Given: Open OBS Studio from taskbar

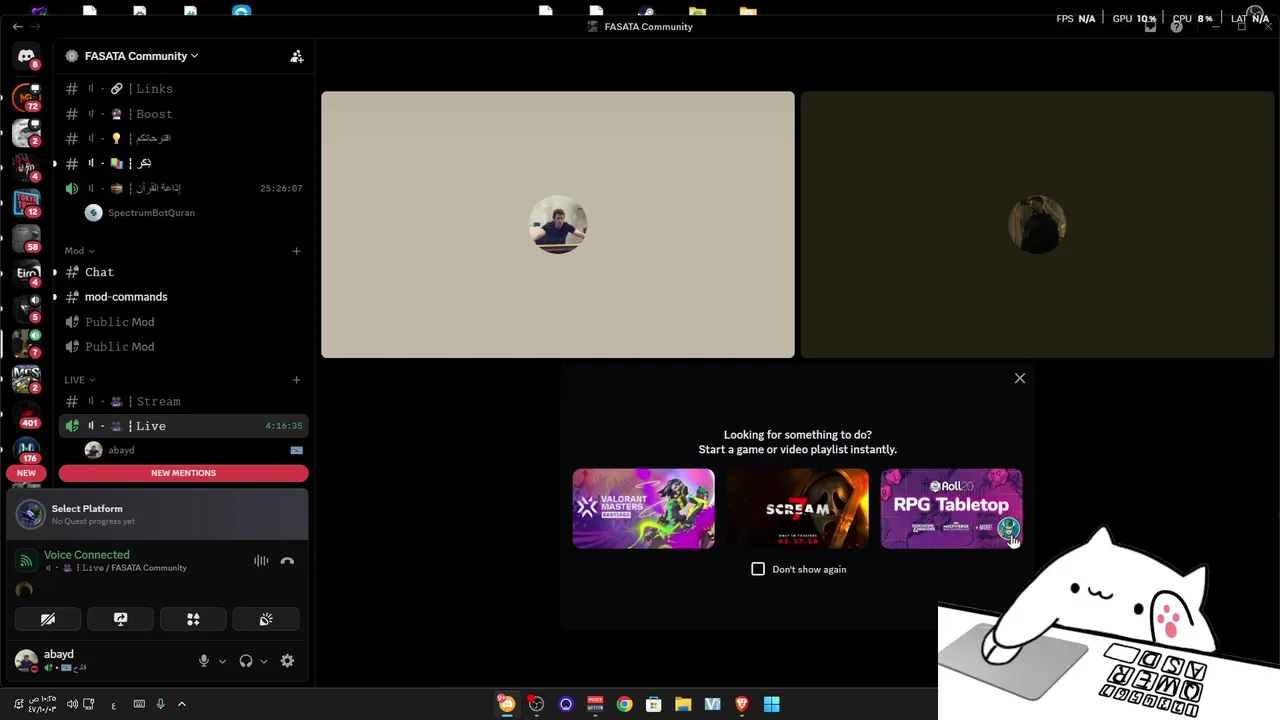Looking at the screenshot, I should pos(536,704).
